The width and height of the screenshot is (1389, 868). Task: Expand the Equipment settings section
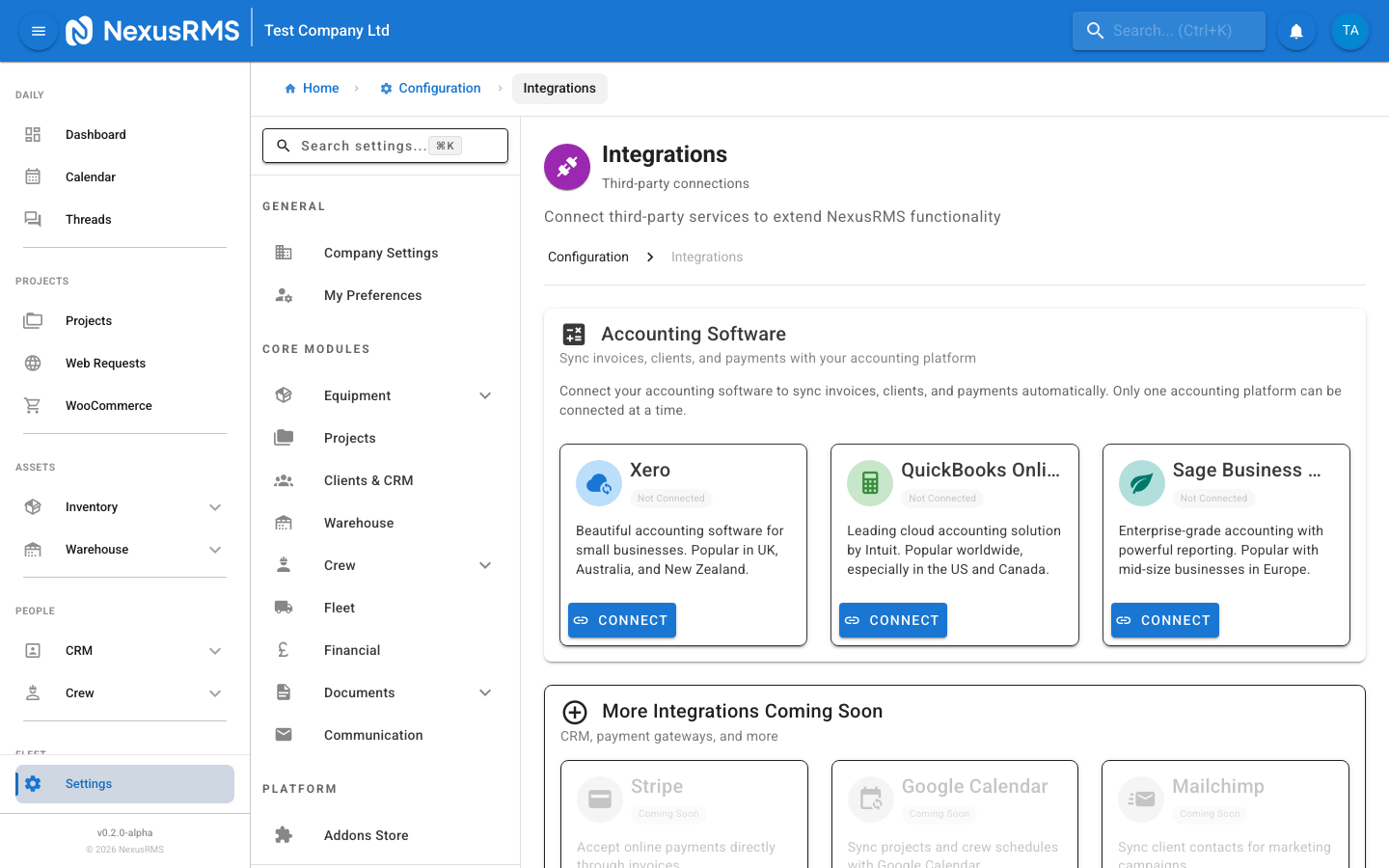click(x=484, y=394)
